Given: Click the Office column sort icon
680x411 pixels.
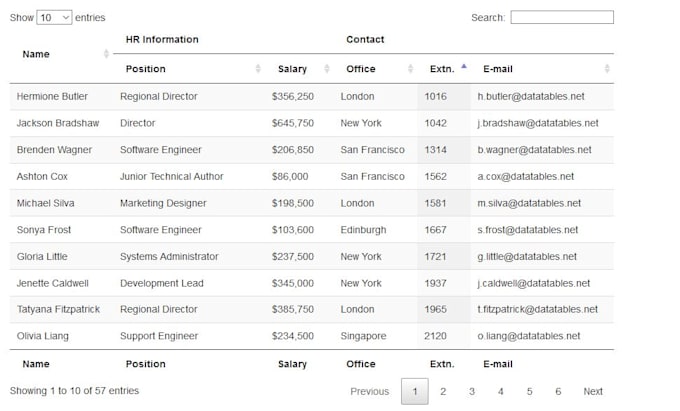Looking at the screenshot, I should click(x=410, y=68).
